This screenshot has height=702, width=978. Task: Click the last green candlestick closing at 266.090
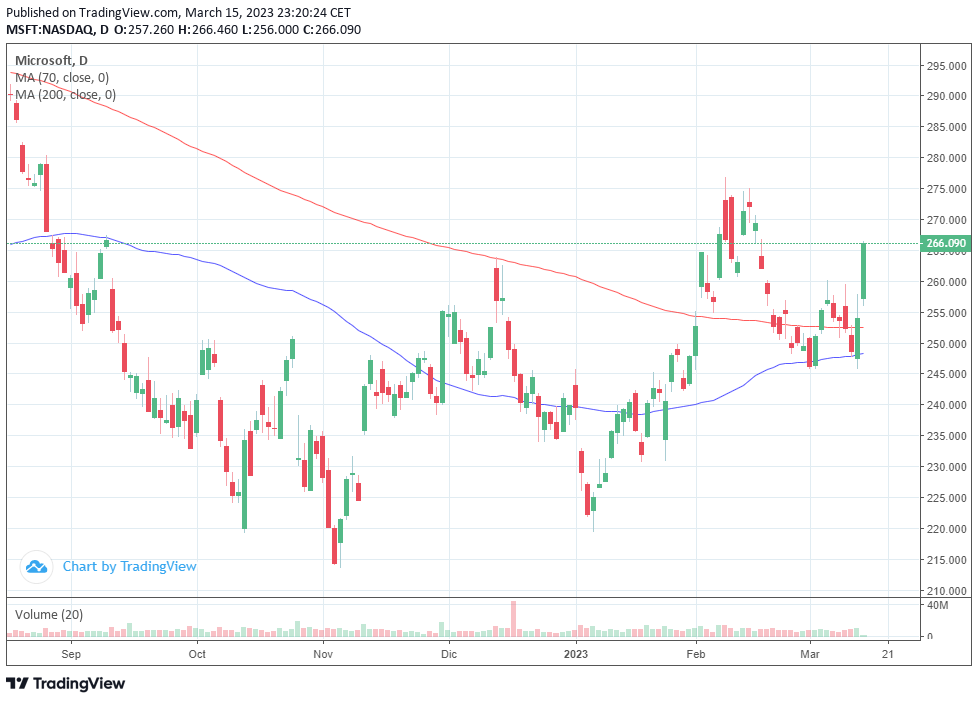coord(864,271)
